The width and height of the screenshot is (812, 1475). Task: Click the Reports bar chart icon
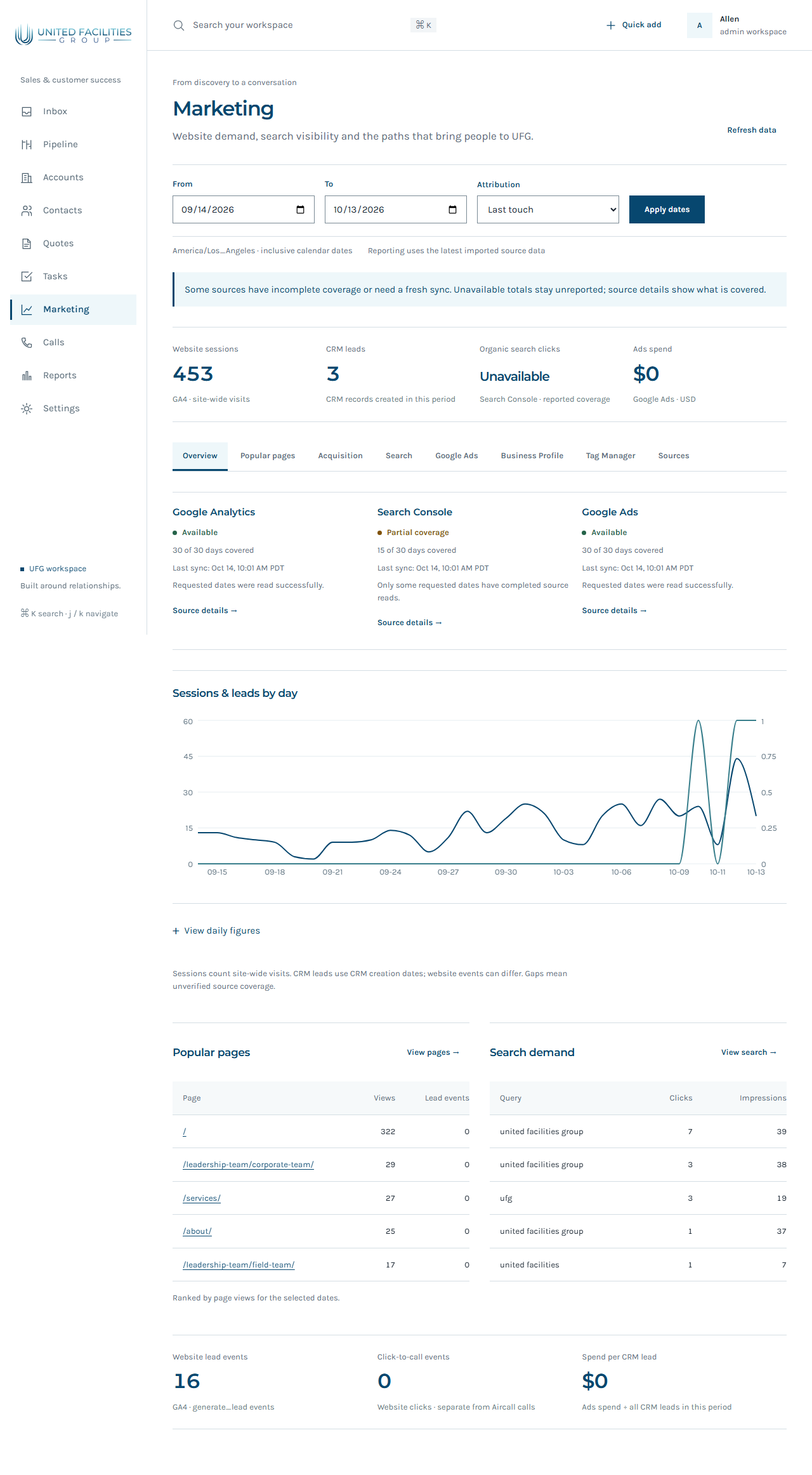27,376
